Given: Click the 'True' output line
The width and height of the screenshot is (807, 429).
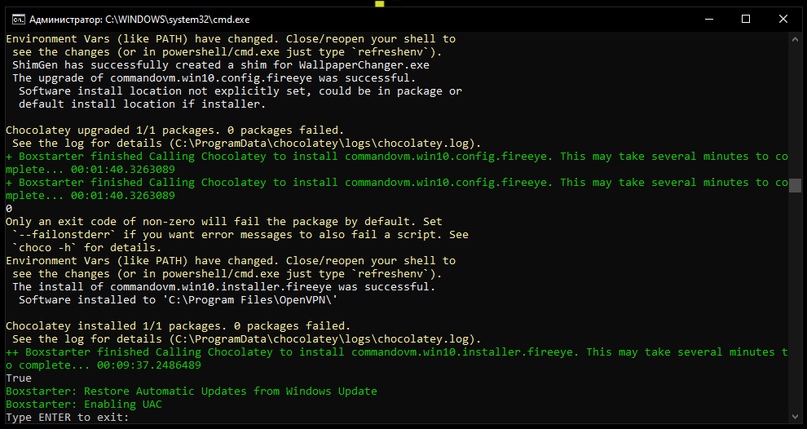Looking at the screenshot, I should tap(18, 378).
